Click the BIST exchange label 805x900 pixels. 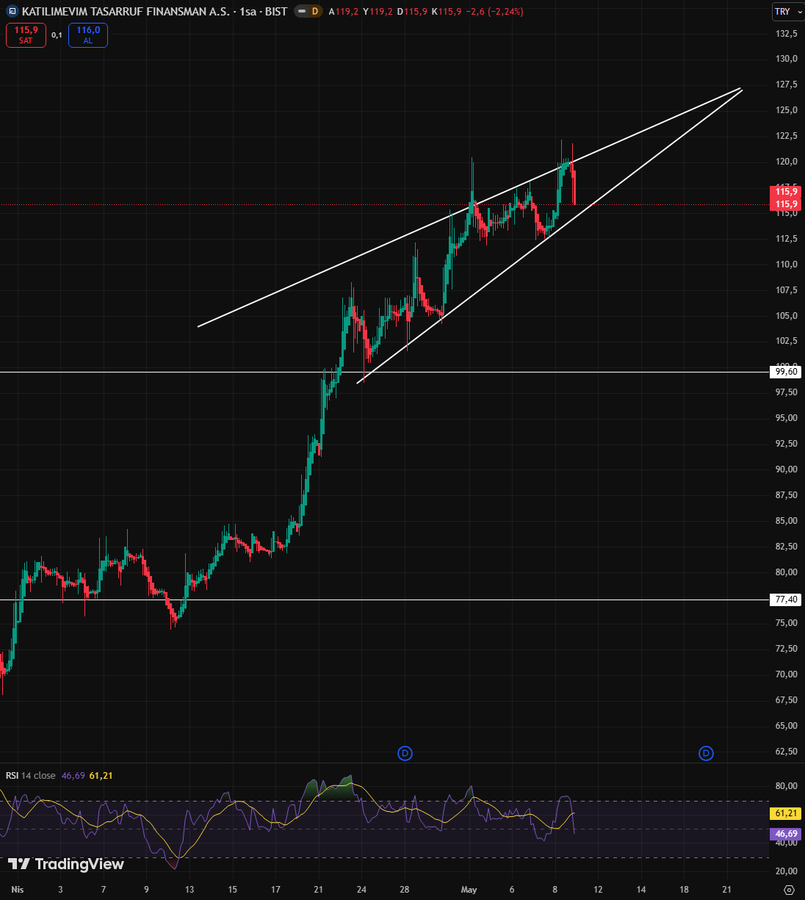pyautogui.click(x=276, y=11)
